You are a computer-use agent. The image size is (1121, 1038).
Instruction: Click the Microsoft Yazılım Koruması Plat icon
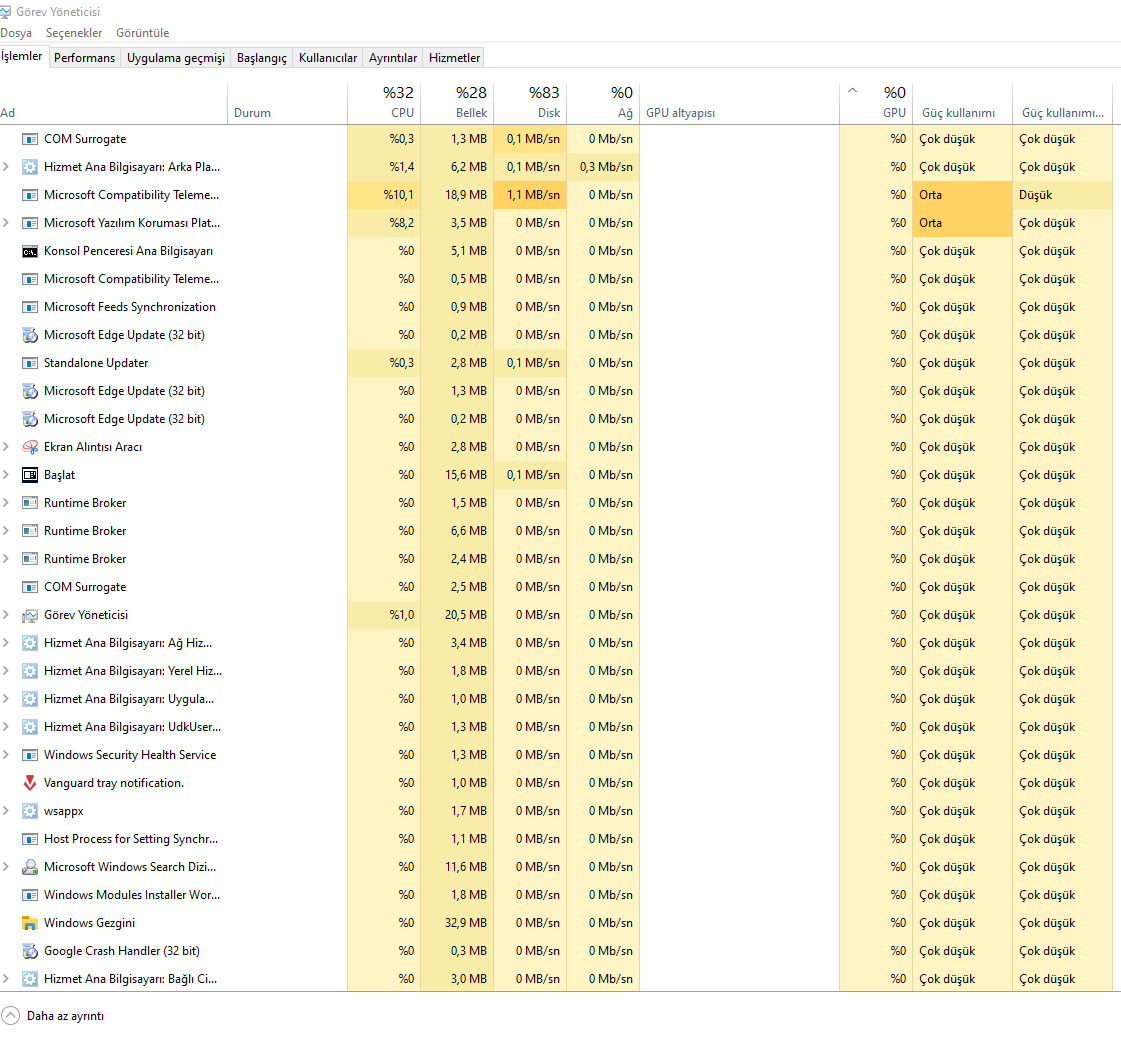click(x=29, y=224)
